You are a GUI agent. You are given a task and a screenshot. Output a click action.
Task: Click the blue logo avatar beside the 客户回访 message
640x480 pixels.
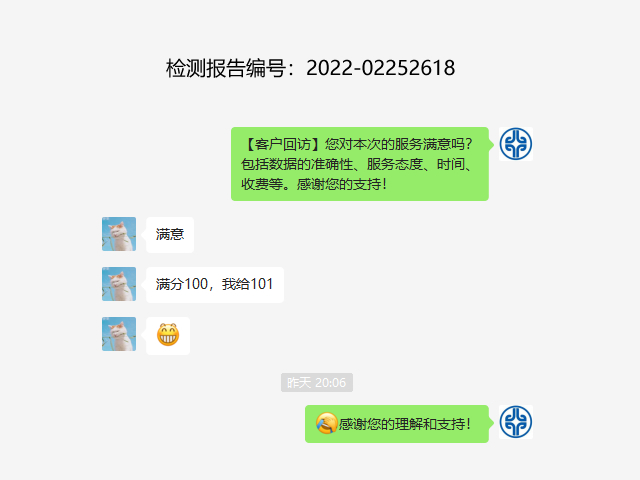click(516, 144)
